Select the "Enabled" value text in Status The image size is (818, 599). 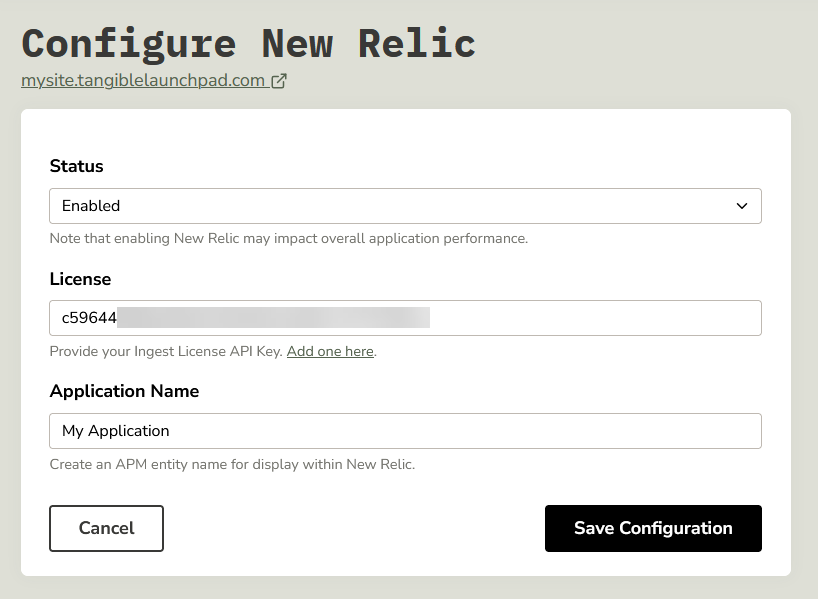click(x=91, y=206)
